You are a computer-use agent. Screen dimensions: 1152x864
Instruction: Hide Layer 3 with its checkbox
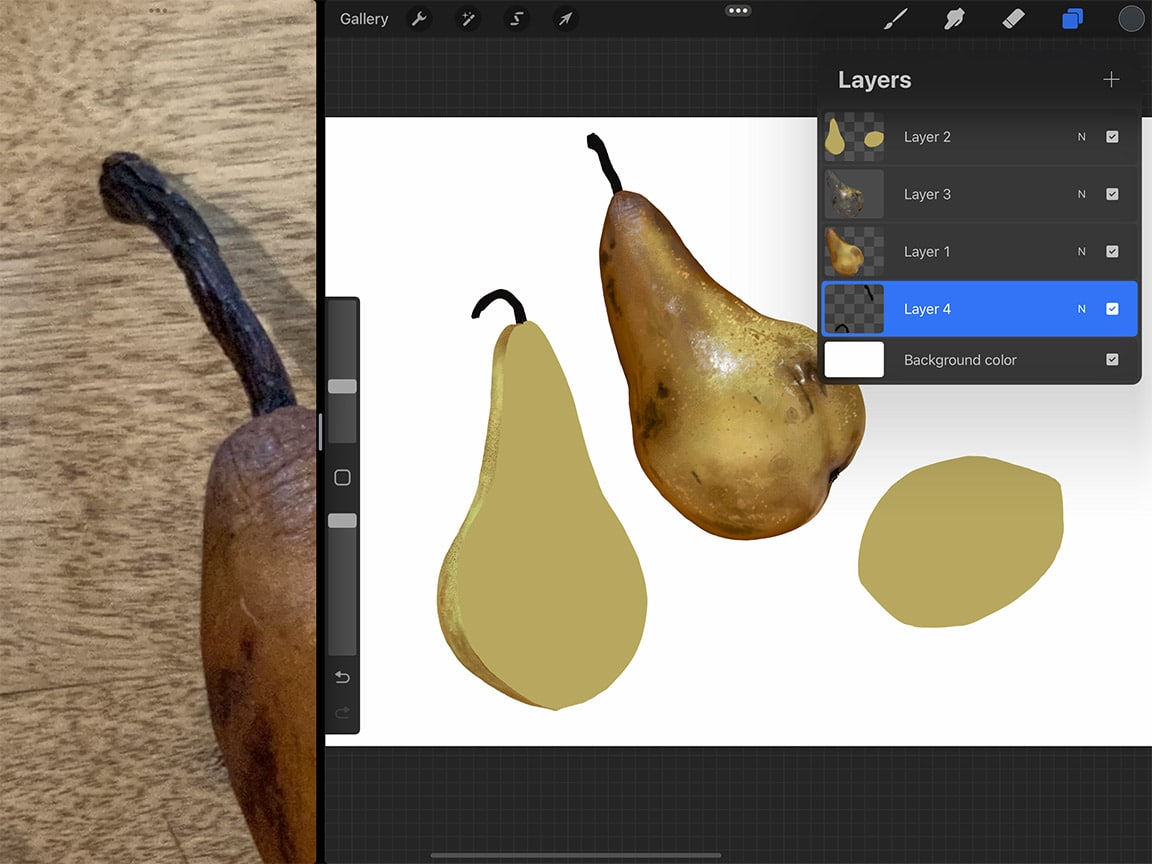point(1113,194)
